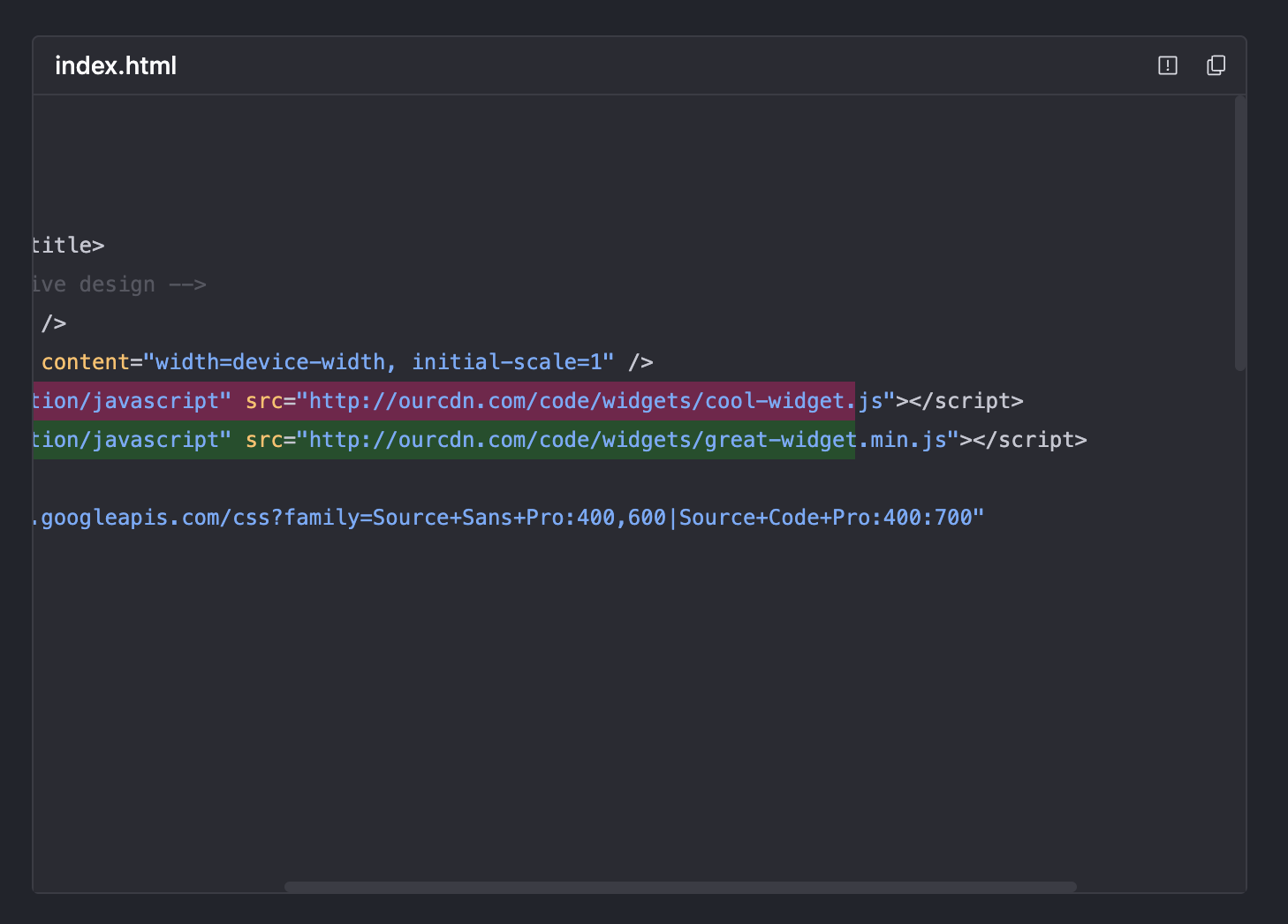Click the report issue exclamation icon
The width and height of the screenshot is (1288, 924).
(1167, 65)
